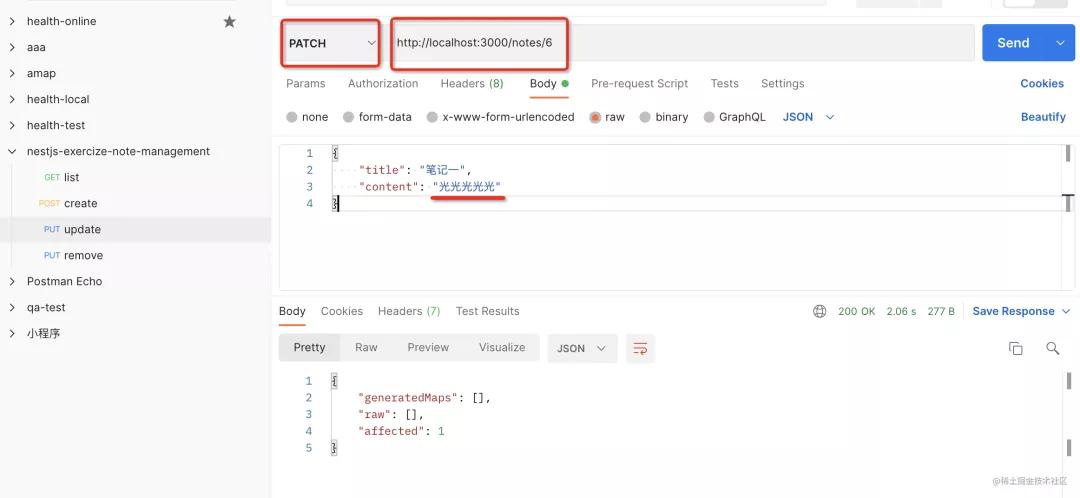Screen dimensions: 1080x498
Task: Switch response view to Raw
Action: click(x=366, y=347)
